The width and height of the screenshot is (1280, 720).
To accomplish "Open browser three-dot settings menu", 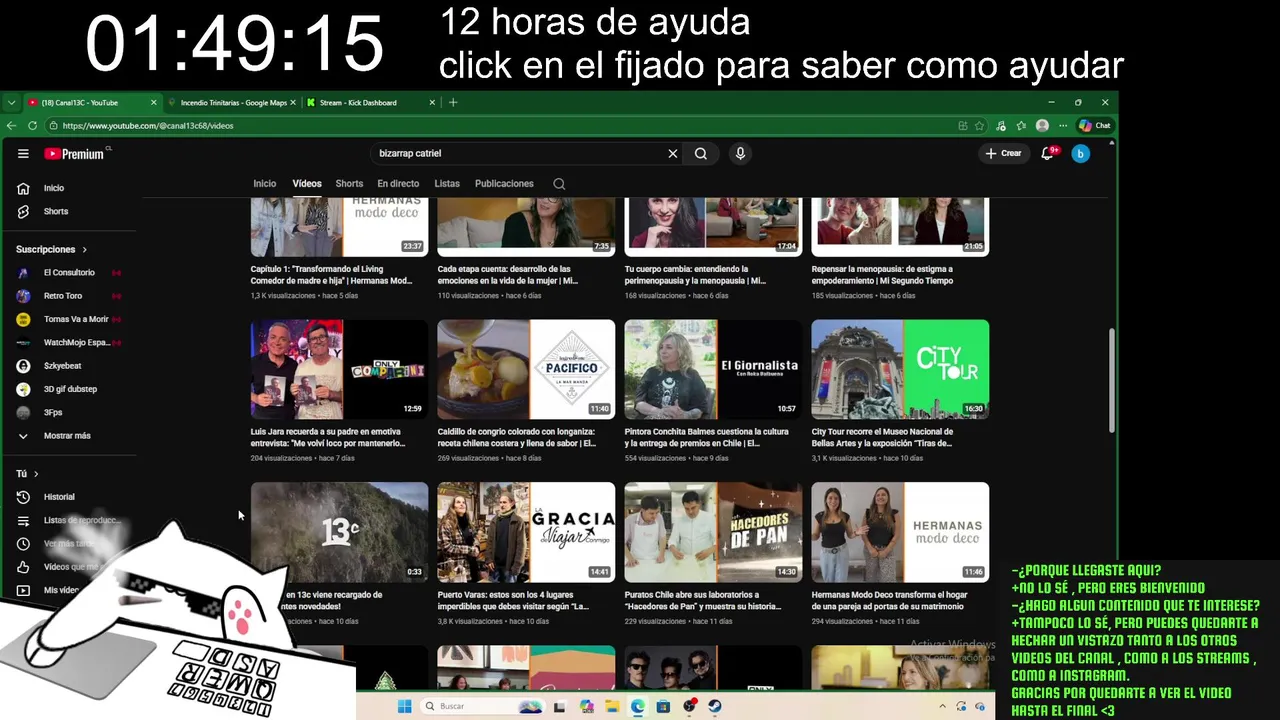I will click(1063, 126).
